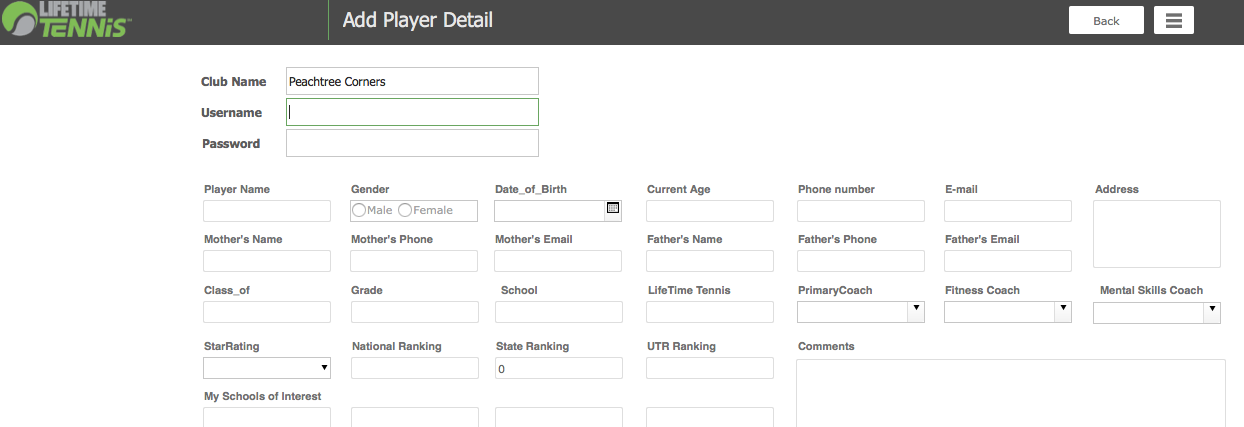Screen dimensions: 1244x427
Task: Click the Father's Email field
Action: tap(1008, 261)
